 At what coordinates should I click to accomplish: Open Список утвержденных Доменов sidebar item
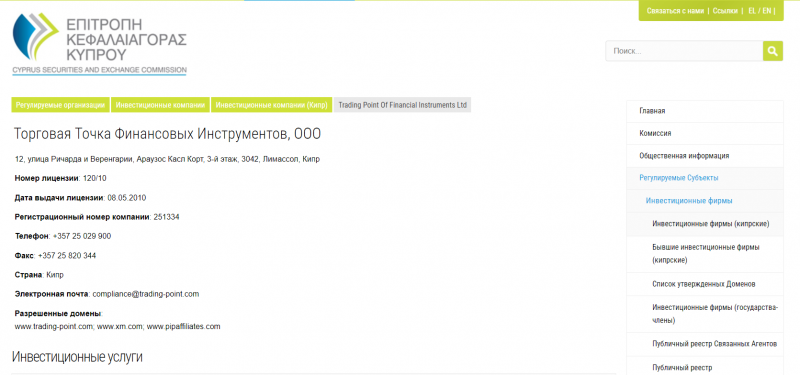(x=705, y=284)
